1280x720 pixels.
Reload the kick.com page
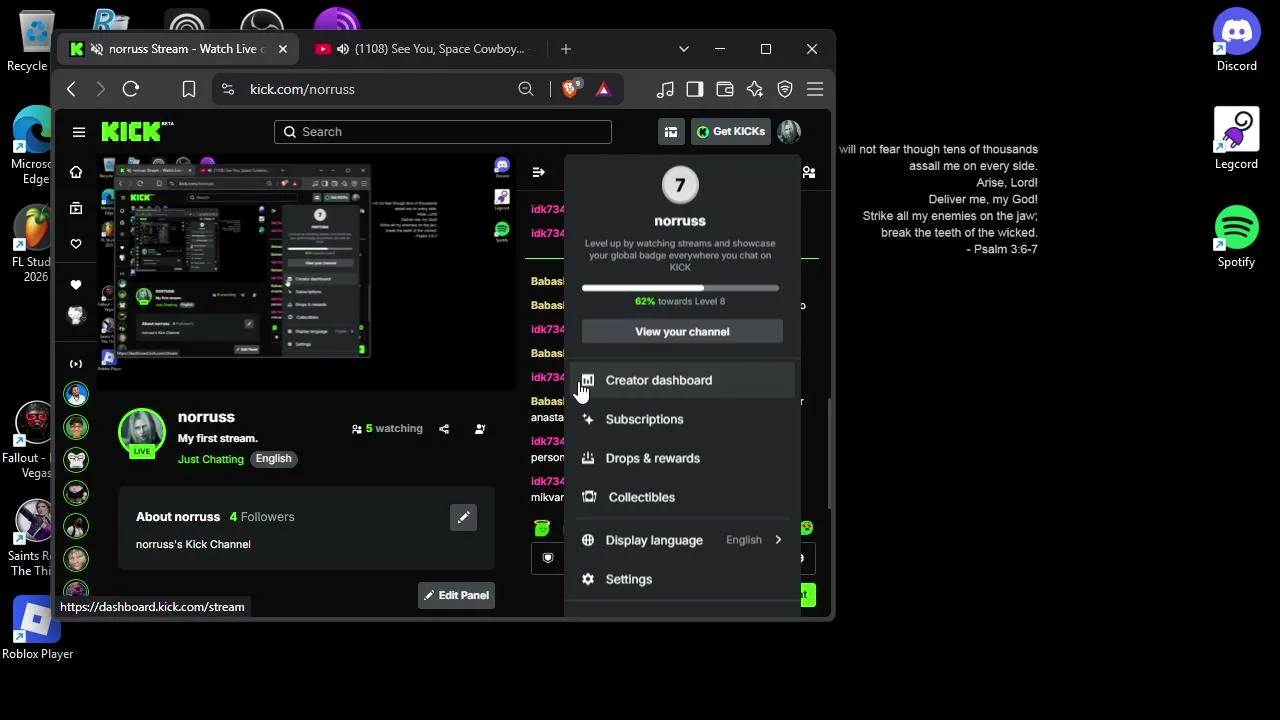(x=130, y=89)
